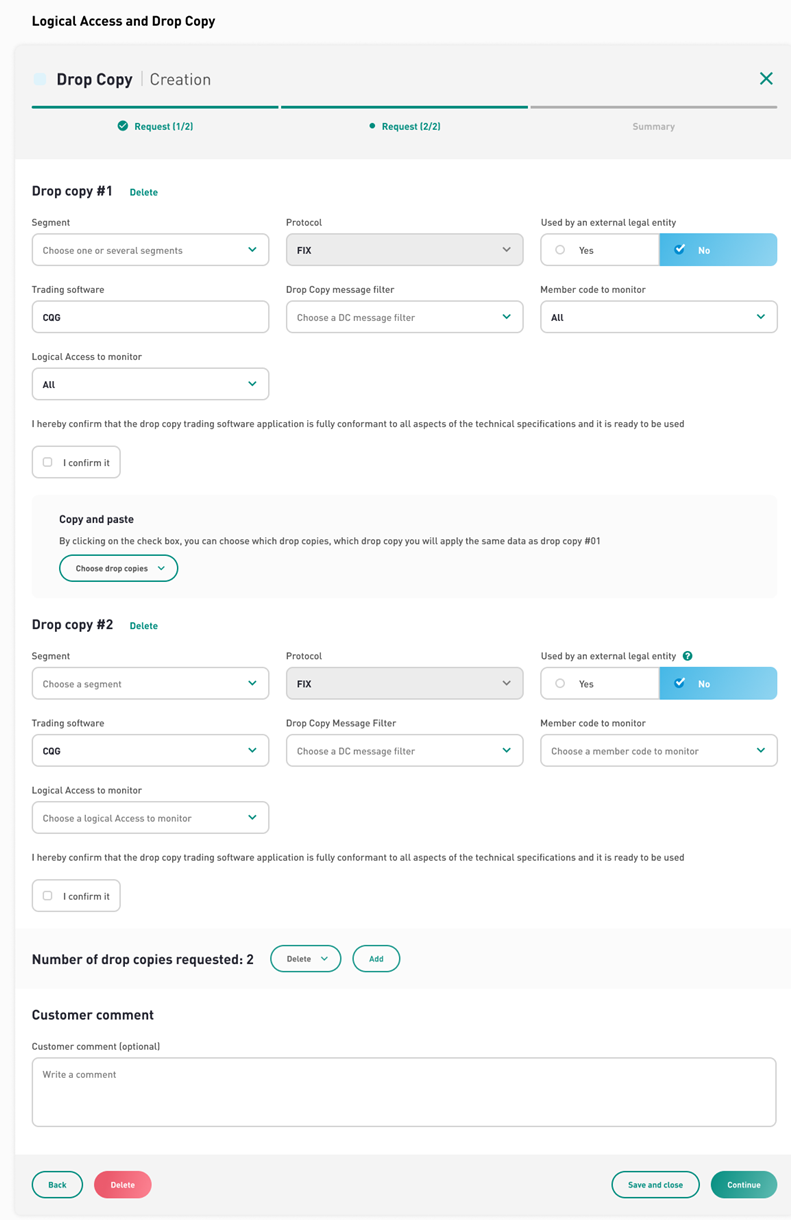Viewport: 791px width, 1220px height.
Task: Click the chevron in Choose drop copies button
Action: click(x=161, y=568)
